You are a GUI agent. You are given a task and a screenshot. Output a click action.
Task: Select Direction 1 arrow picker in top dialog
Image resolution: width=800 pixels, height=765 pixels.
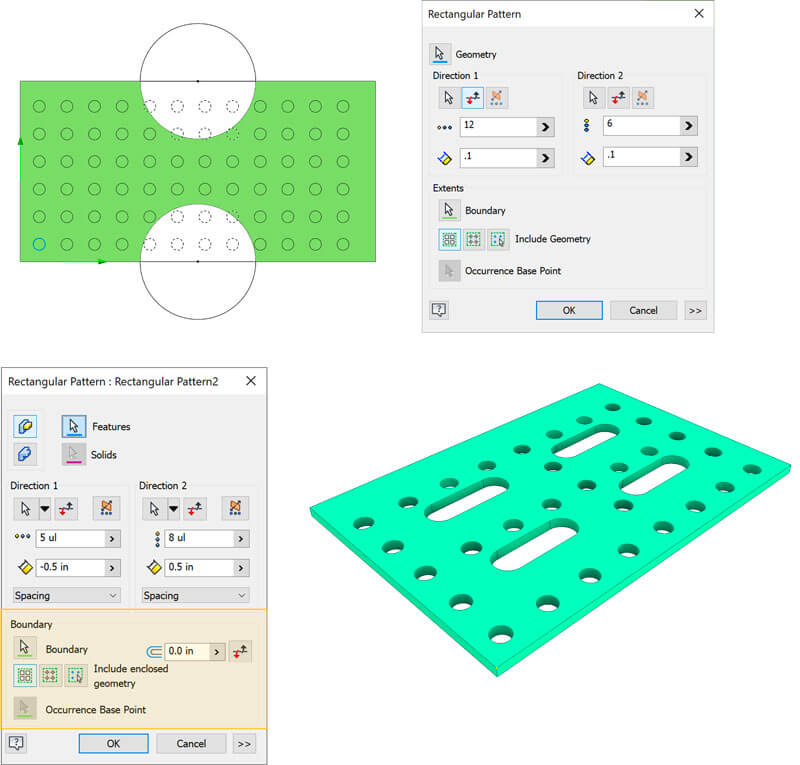pyautogui.click(x=449, y=97)
